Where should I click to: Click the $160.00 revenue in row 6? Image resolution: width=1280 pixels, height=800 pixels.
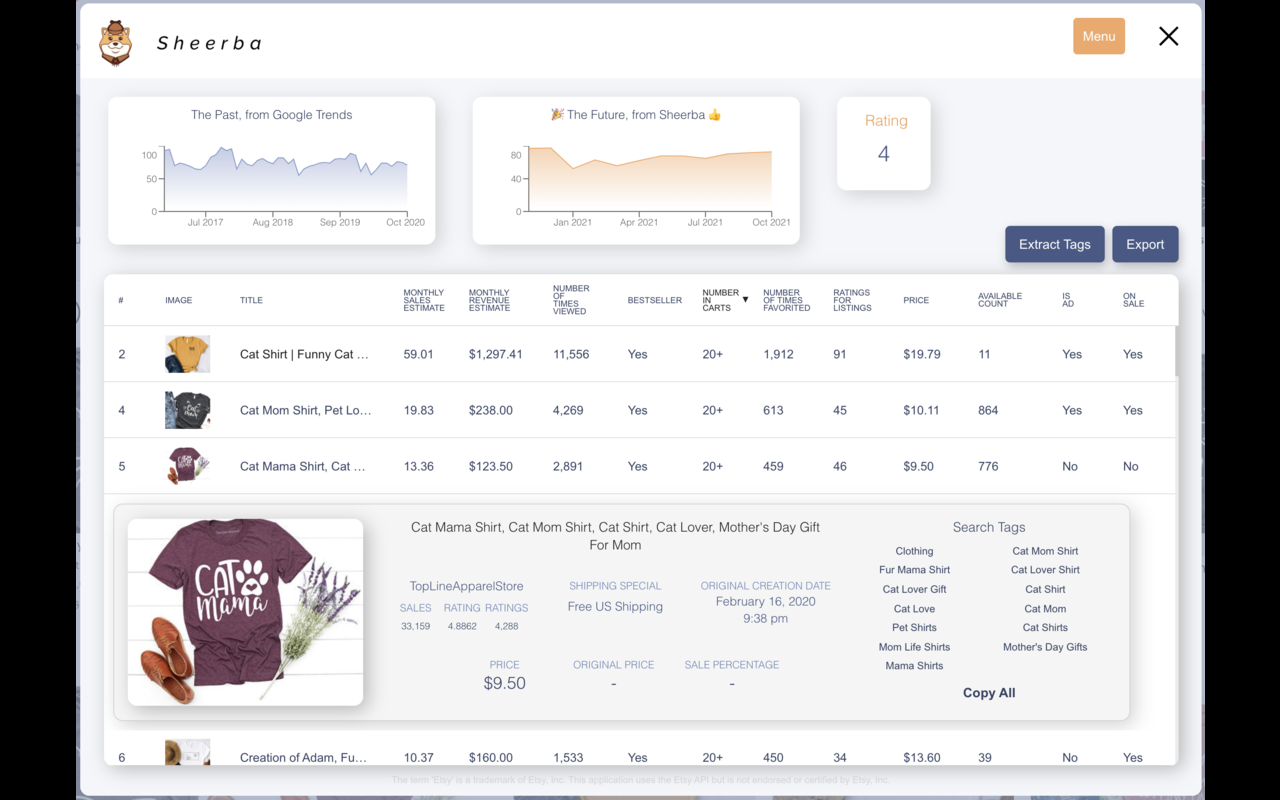491,758
